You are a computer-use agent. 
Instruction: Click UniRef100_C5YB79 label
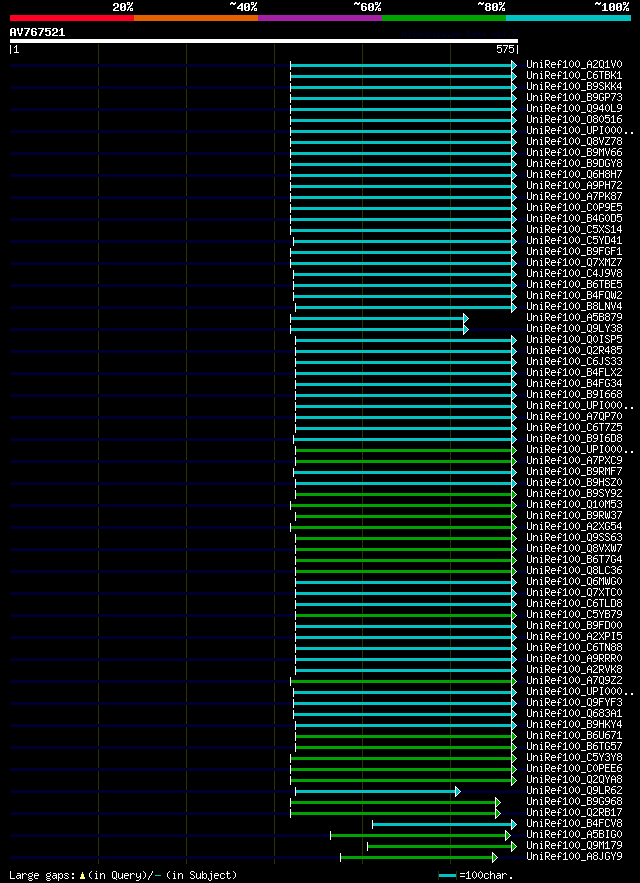click(574, 616)
